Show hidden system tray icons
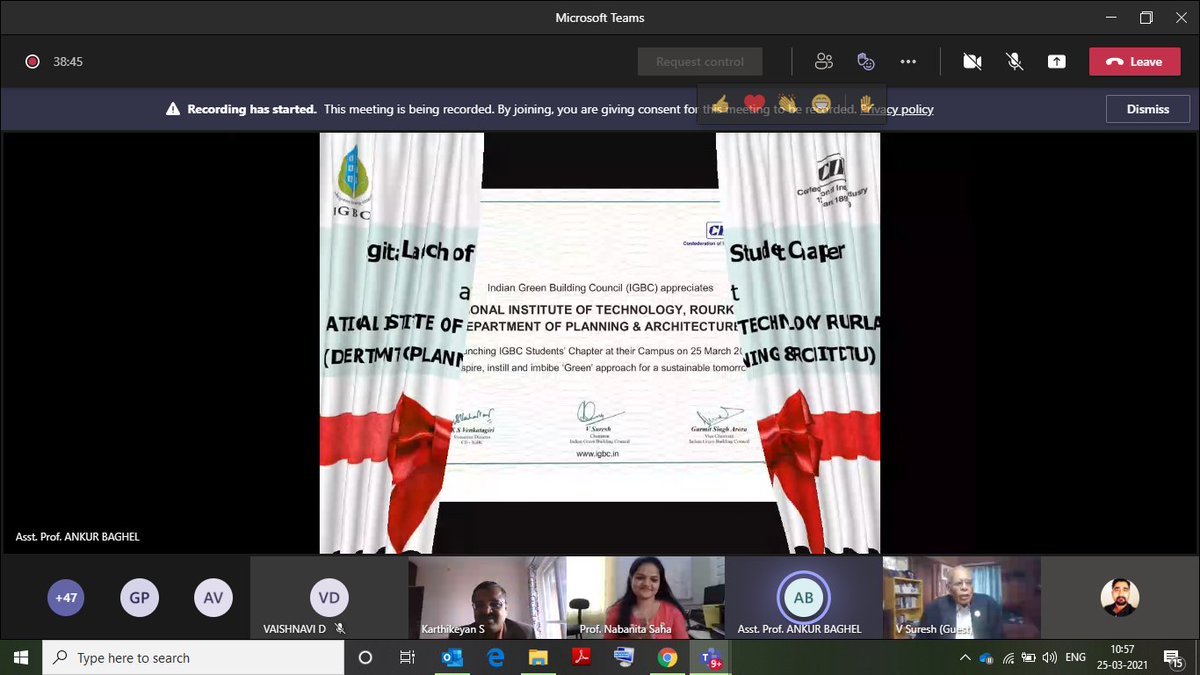The width and height of the screenshot is (1200, 675). [964, 658]
